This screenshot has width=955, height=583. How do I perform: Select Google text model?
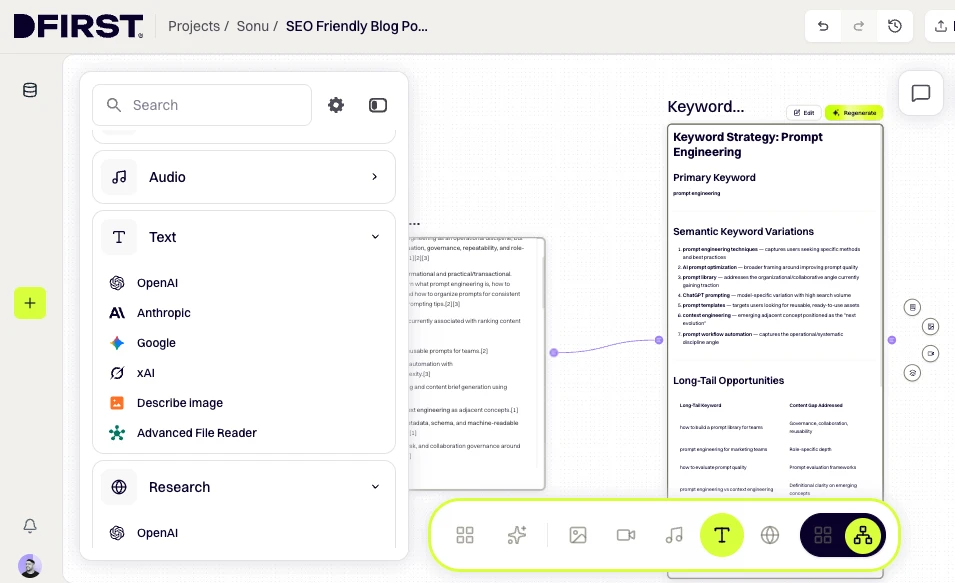(x=156, y=342)
